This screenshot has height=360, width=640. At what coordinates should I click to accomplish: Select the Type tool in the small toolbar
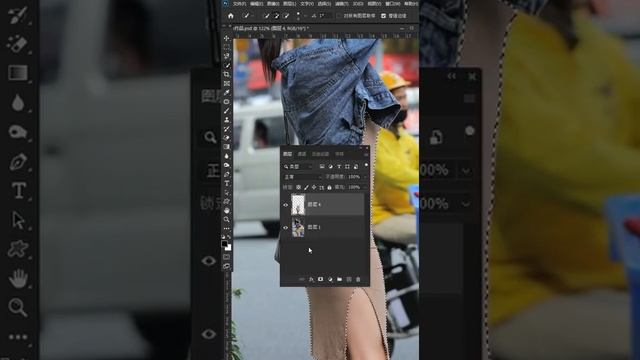[x=227, y=183]
